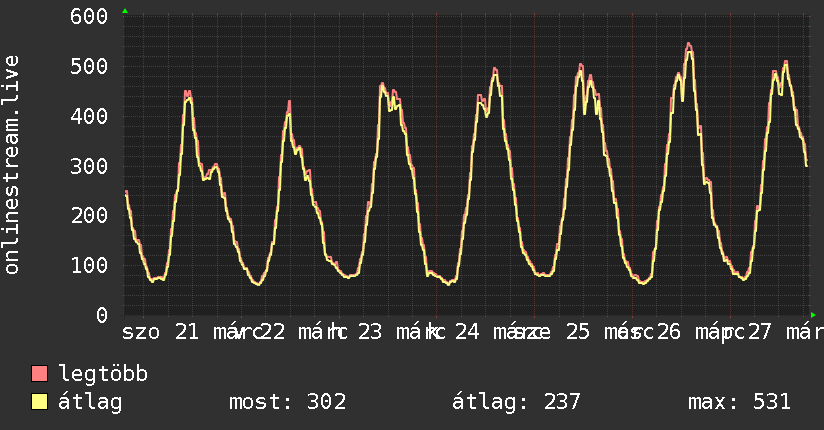Click the green arrow at x-axis end
Viewport: 824px width, 430px height.
[813, 315]
